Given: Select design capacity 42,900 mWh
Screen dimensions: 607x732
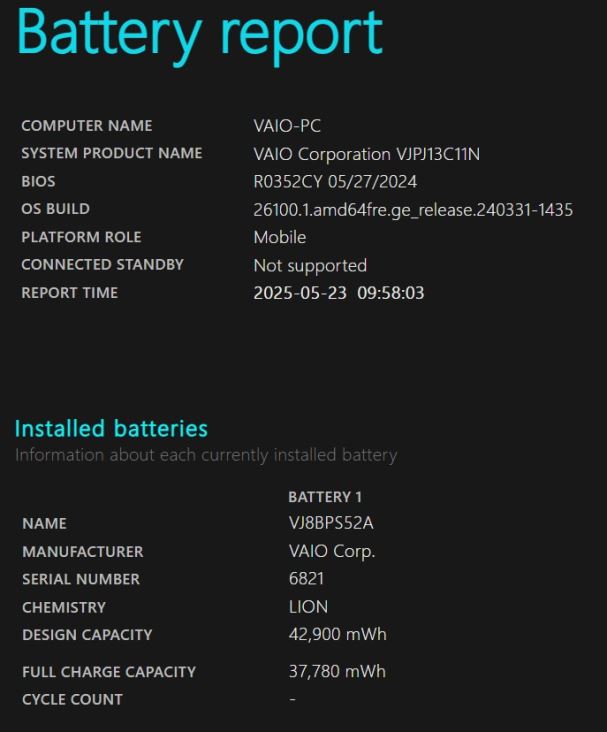Looking at the screenshot, I should 338,634.
